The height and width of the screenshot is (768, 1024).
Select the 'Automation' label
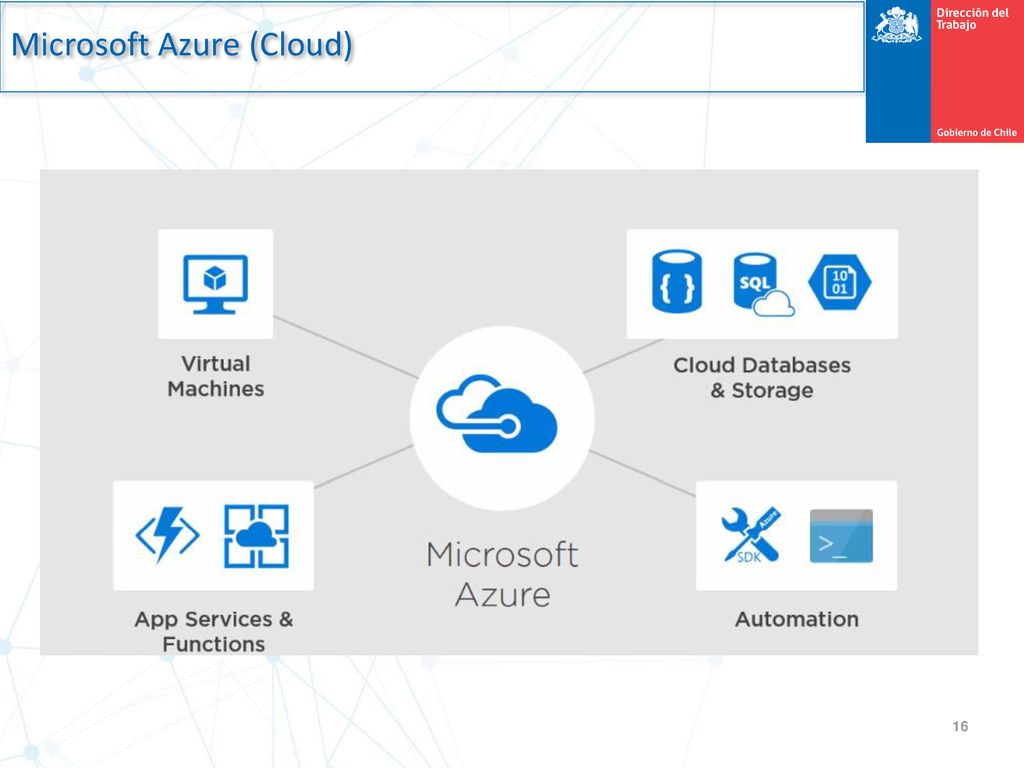(797, 619)
